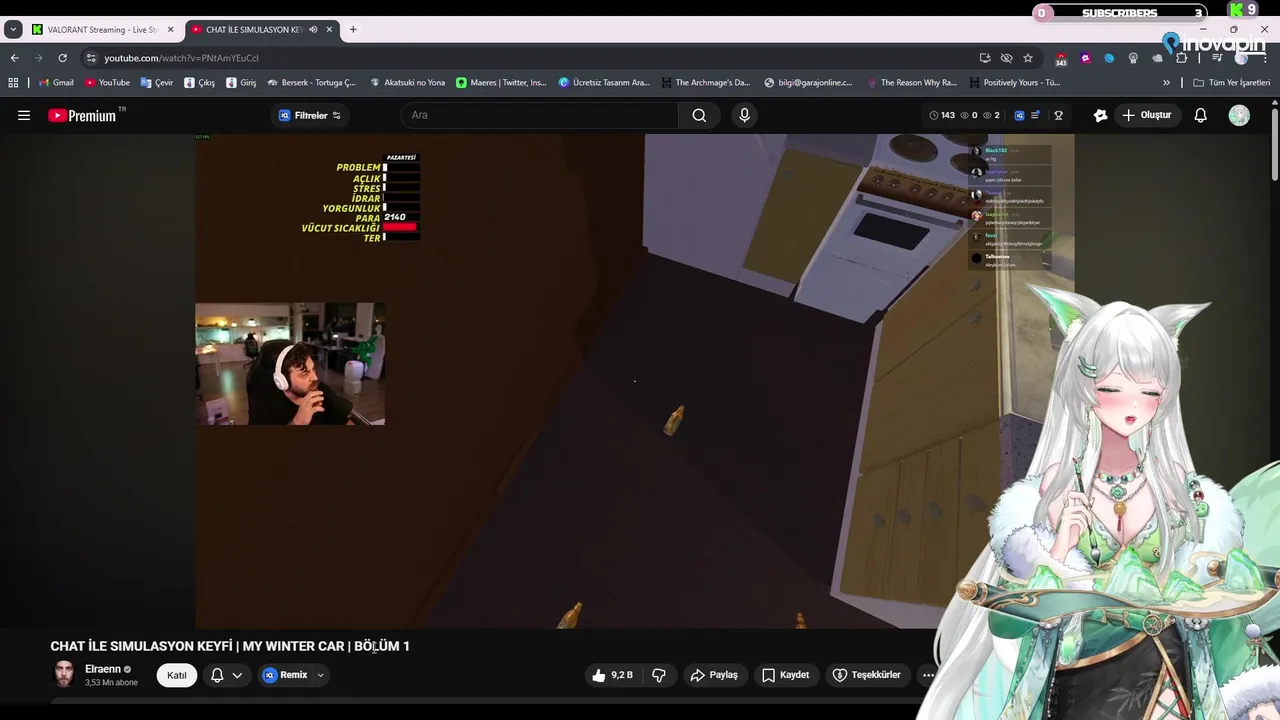Screen dimensions: 1280x720
Task: Open the media control music-list icon
Action: [1217, 58]
